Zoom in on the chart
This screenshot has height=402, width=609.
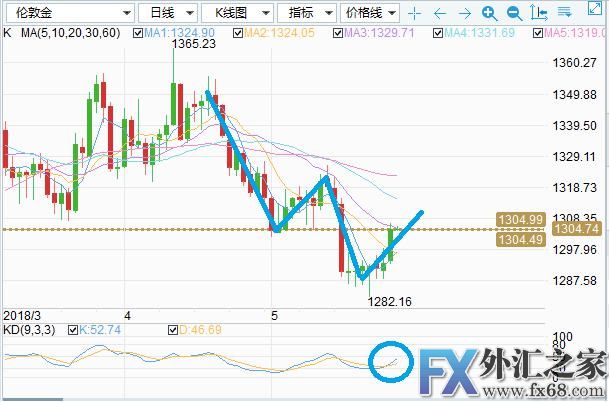tap(489, 13)
